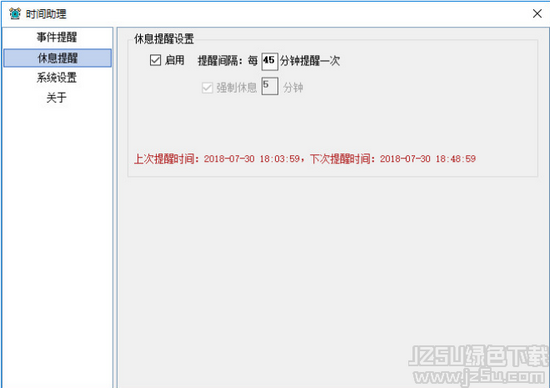Toggle the 启用 checkbox

click(155, 60)
